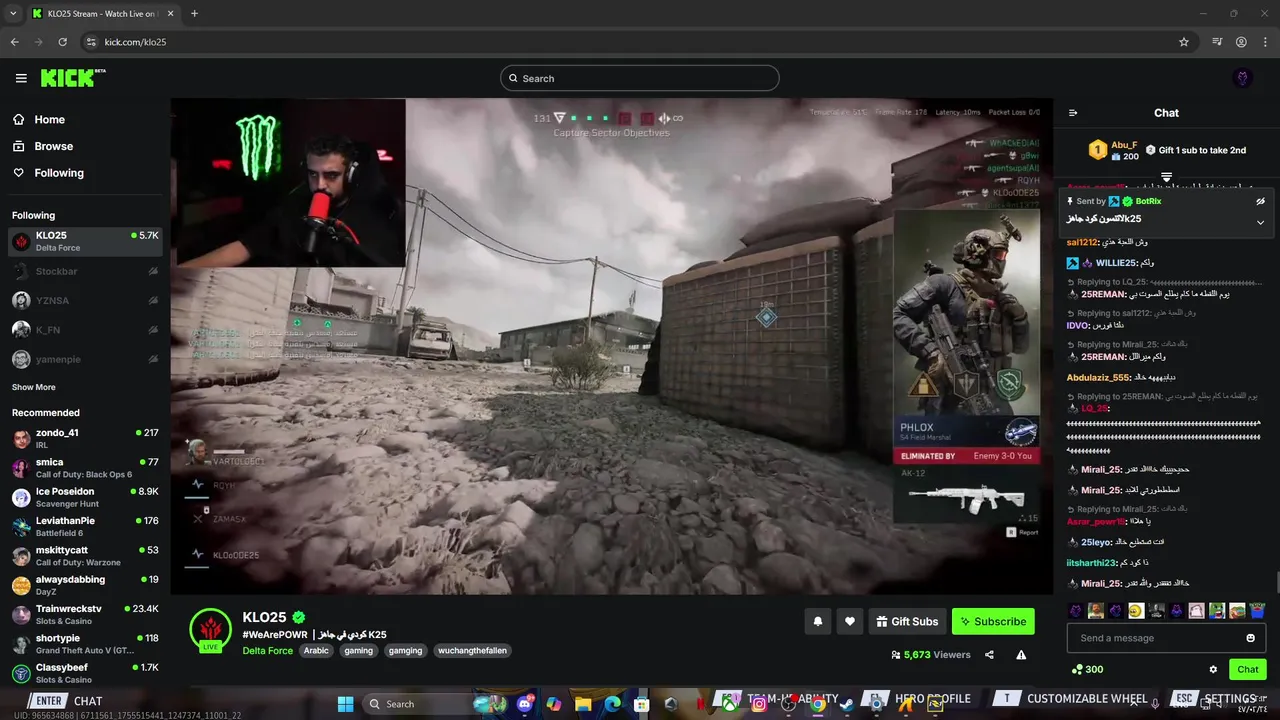Expand Show More following channels
This screenshot has width=1280, height=720.
pos(34,387)
